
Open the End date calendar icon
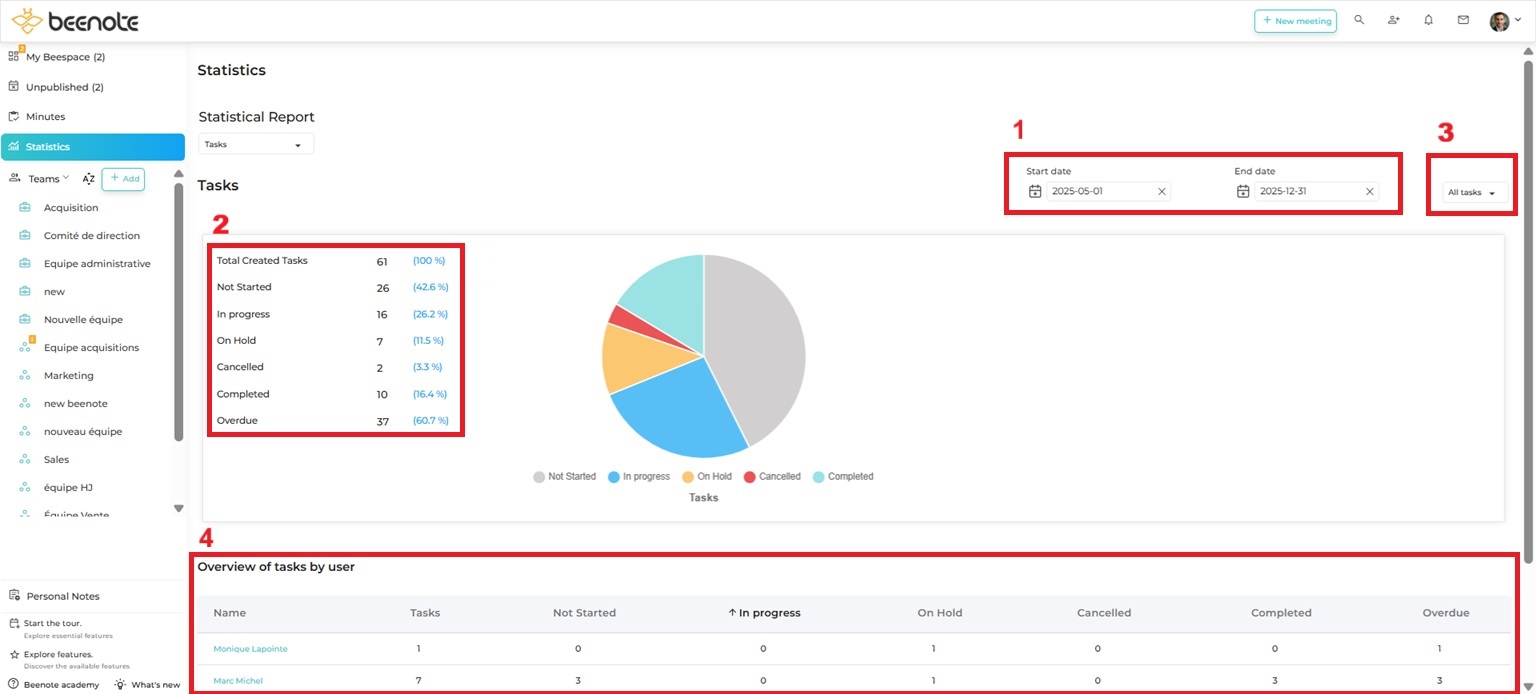click(1242, 191)
